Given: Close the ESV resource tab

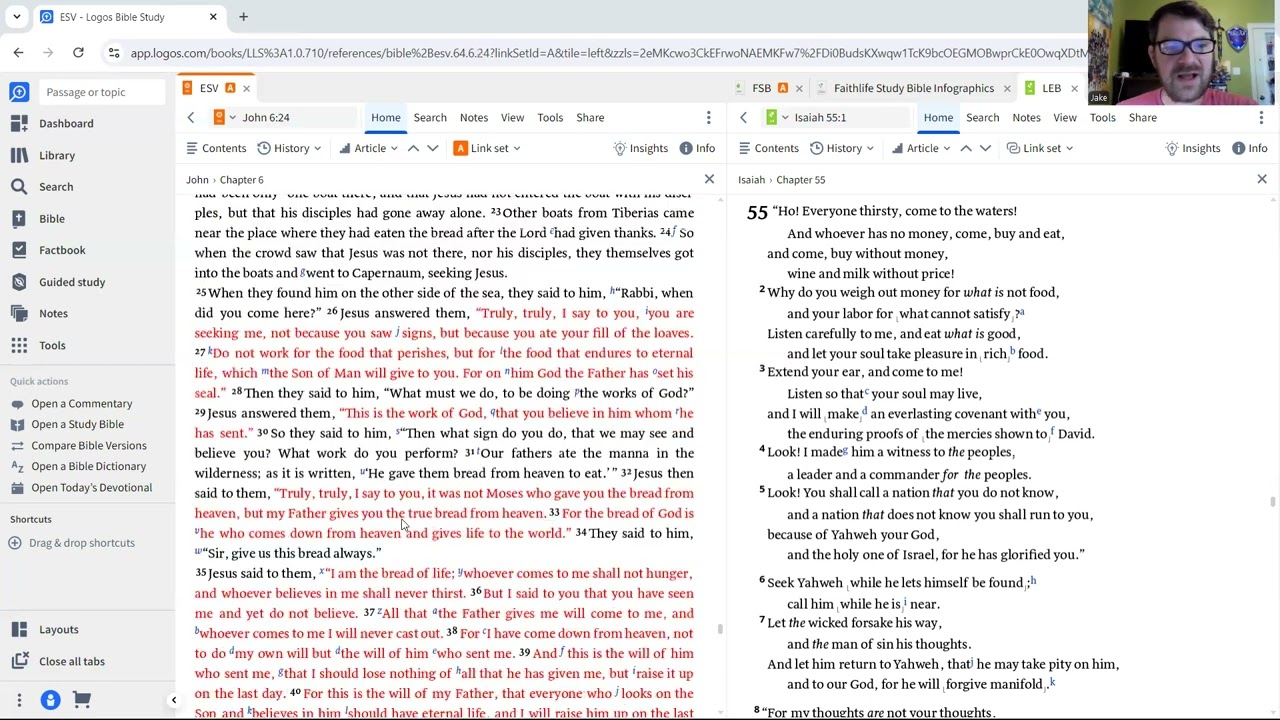Looking at the screenshot, I should click(x=246, y=89).
